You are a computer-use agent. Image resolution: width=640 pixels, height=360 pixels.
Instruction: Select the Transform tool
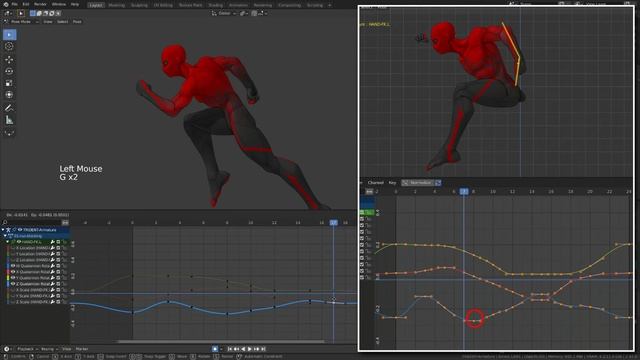click(x=9, y=95)
